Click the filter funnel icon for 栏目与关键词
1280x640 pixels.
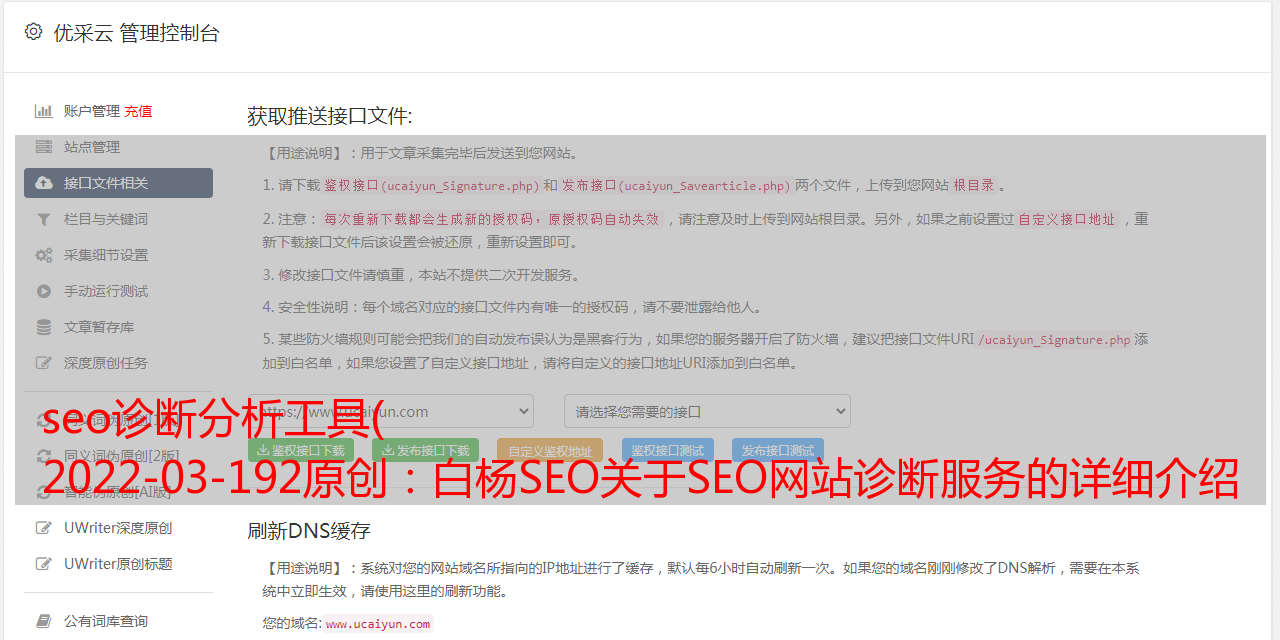click(x=44, y=219)
